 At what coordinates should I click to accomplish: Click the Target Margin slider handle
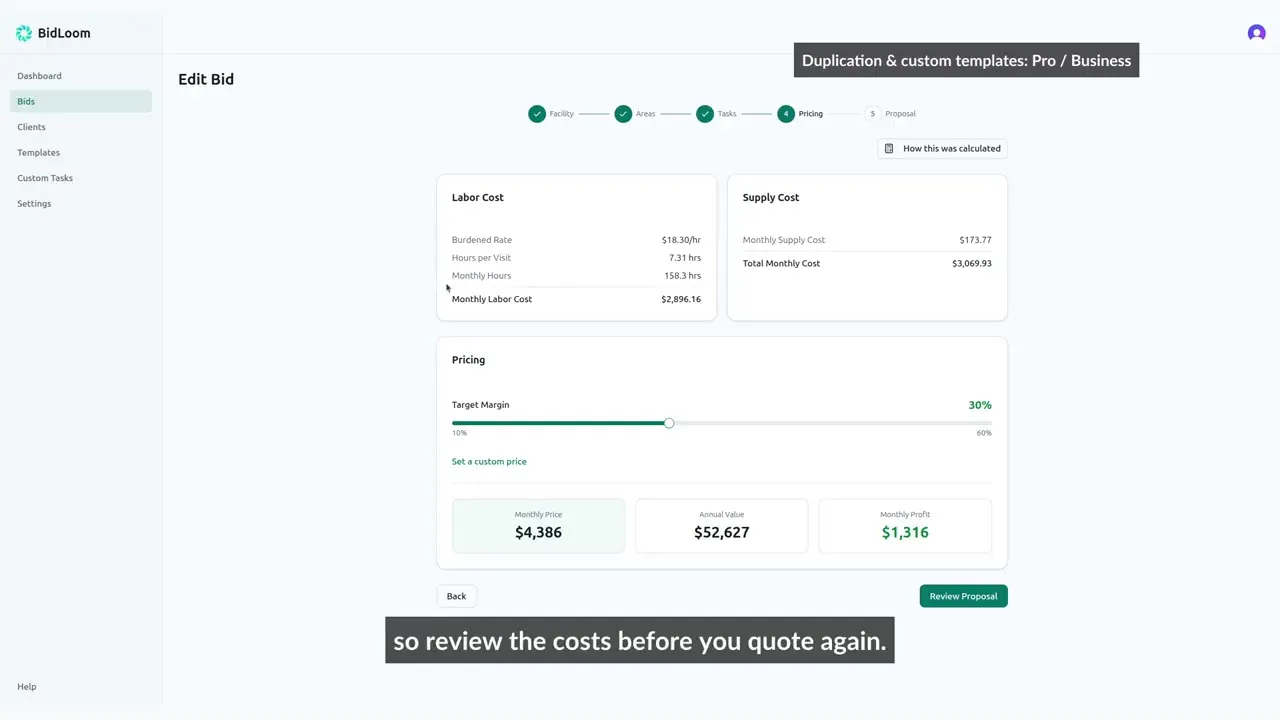tap(669, 423)
